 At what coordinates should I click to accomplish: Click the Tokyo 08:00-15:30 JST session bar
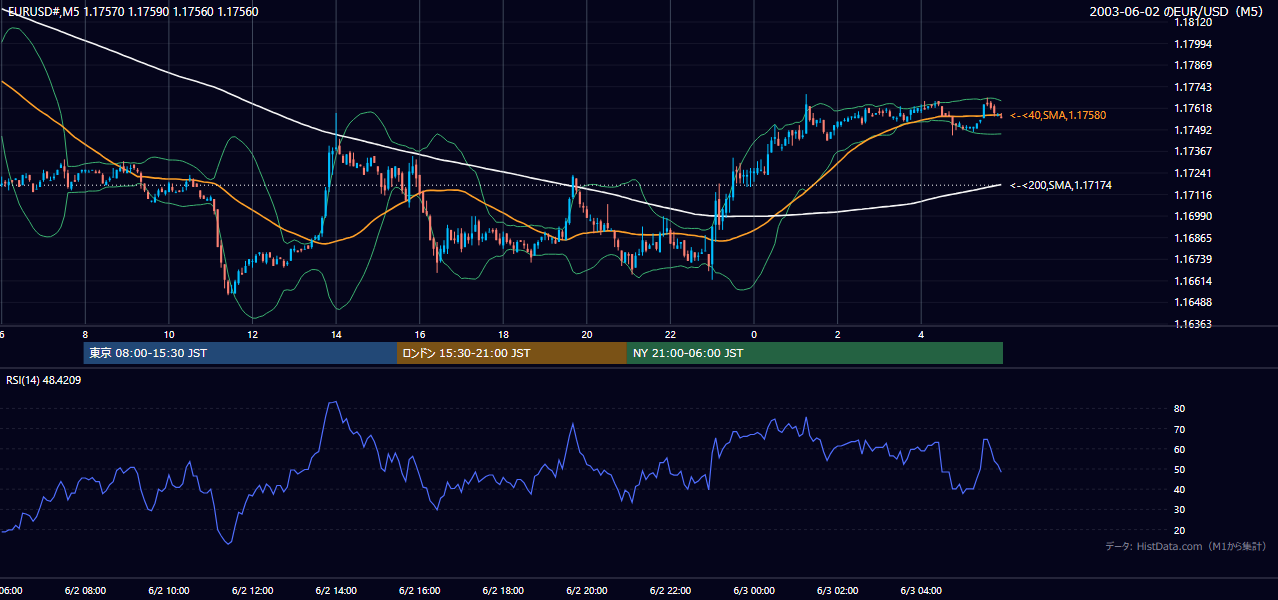[240, 353]
